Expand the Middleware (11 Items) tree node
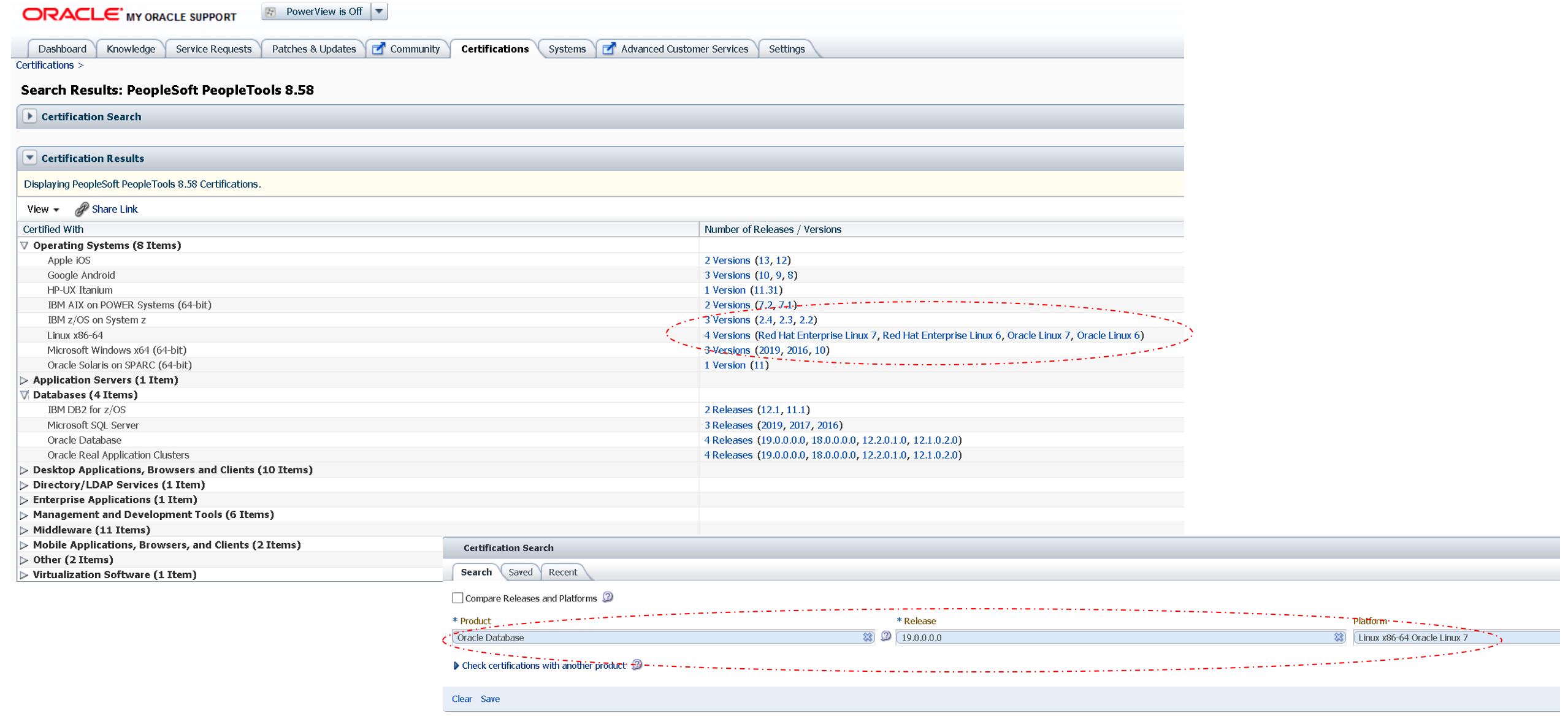 tap(25, 530)
